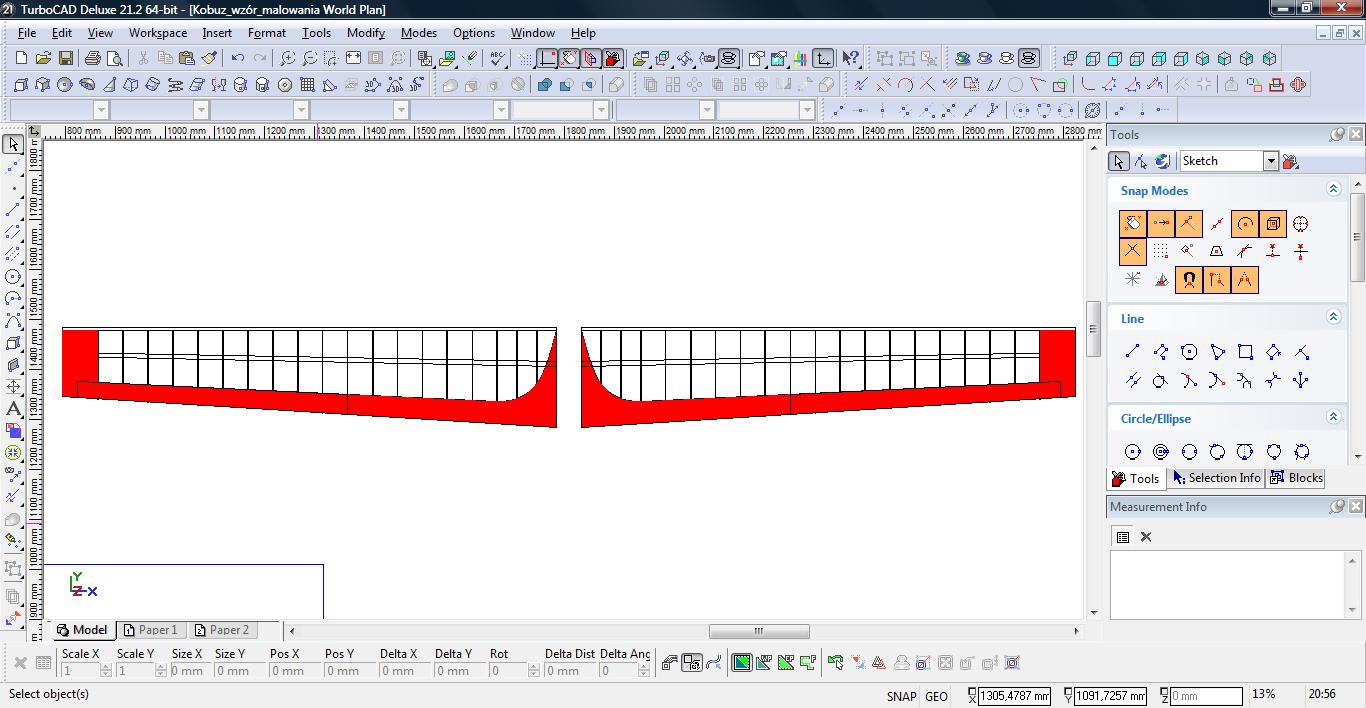
Task: Click the Zoom In magnifier icon
Action: (x=288, y=59)
